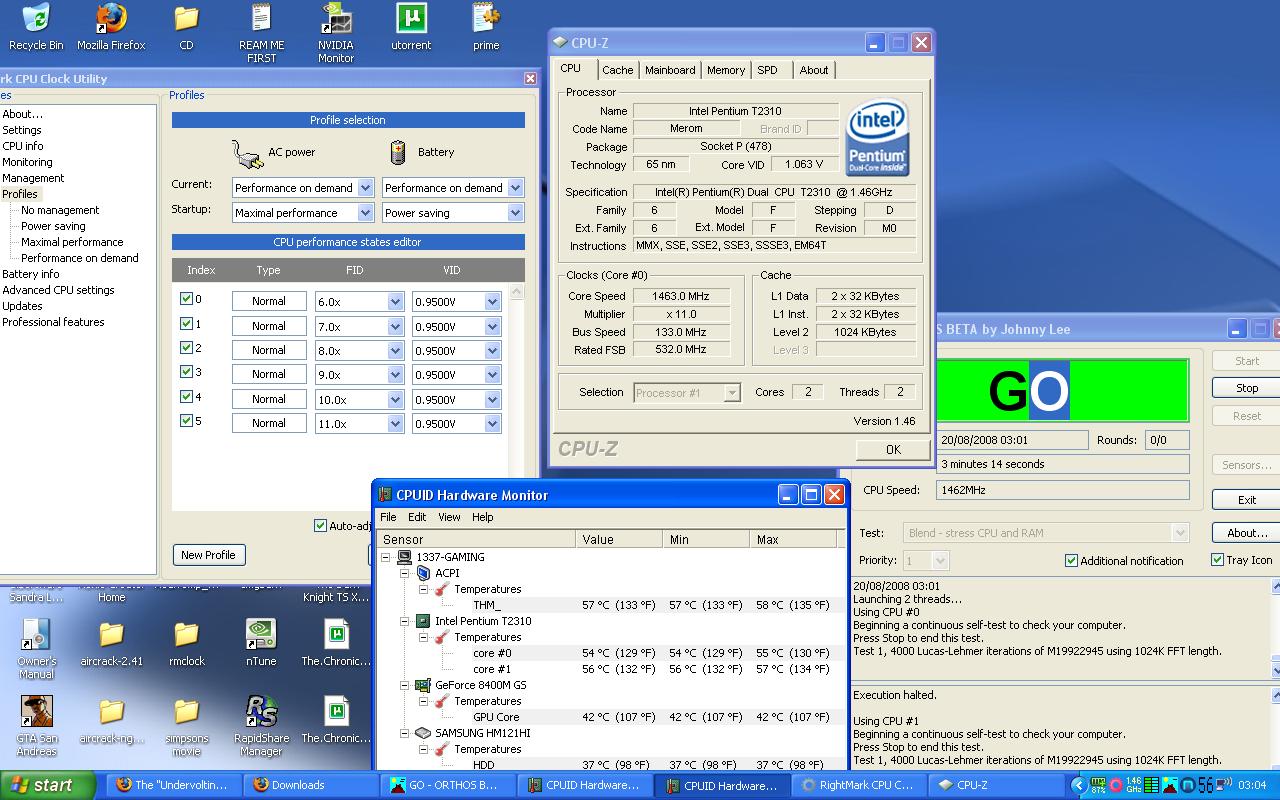The image size is (1280, 800).
Task: Toggle the checkbox for performance state index 5
Action: point(186,421)
